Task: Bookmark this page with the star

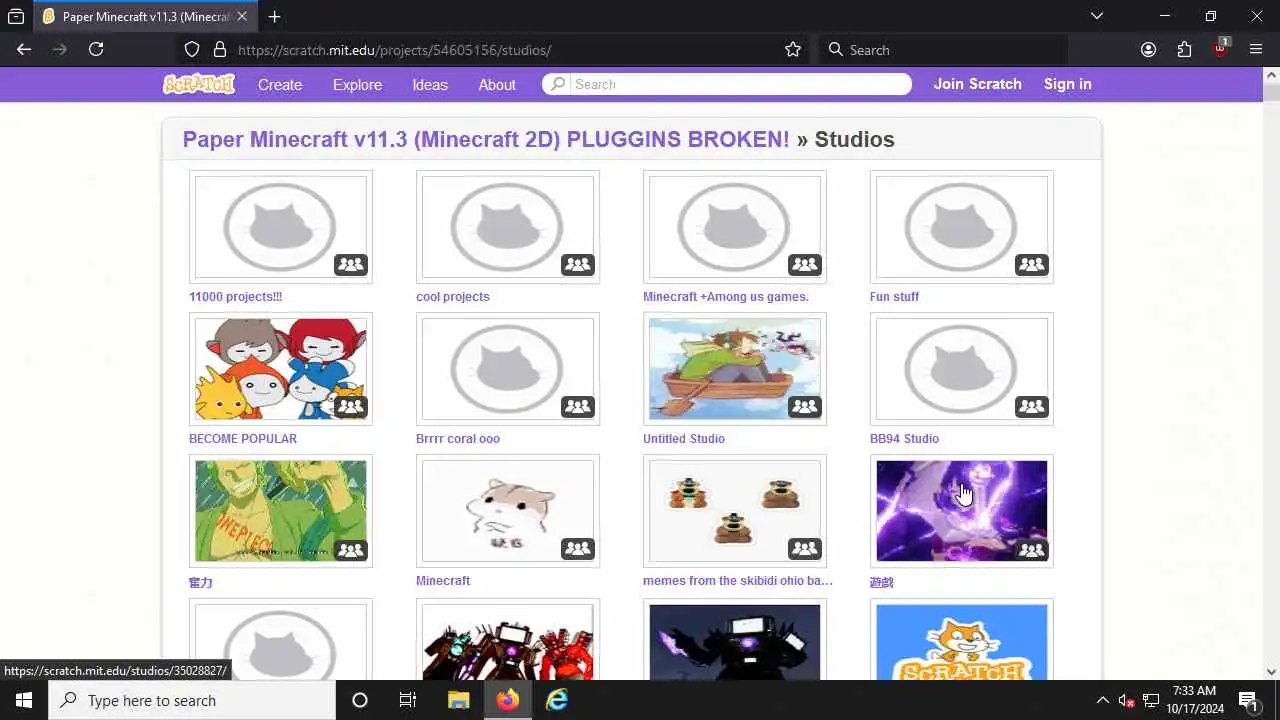Action: pos(793,50)
